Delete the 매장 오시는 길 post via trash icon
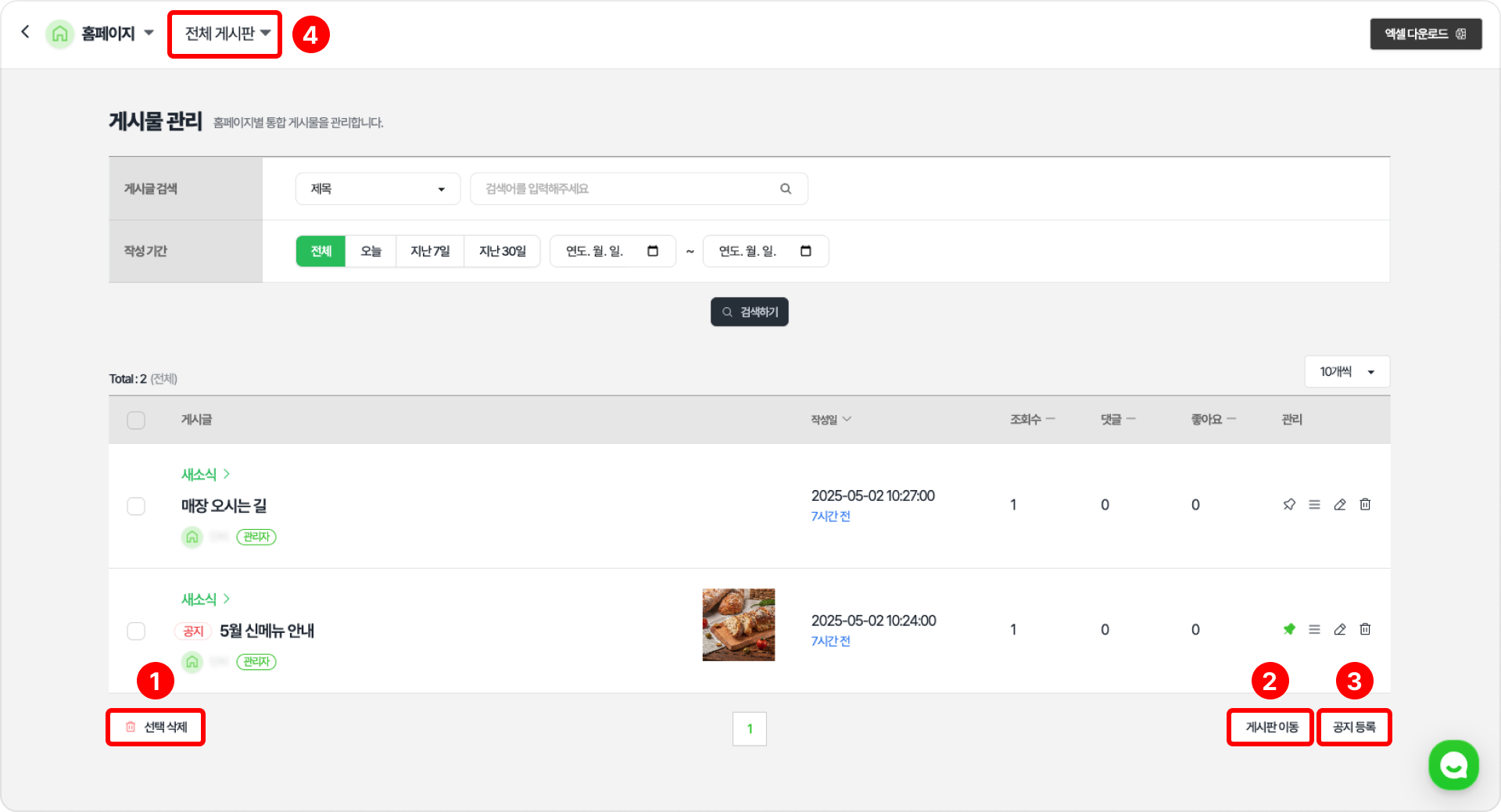Viewport: 1501px width, 812px height. coord(1365,505)
